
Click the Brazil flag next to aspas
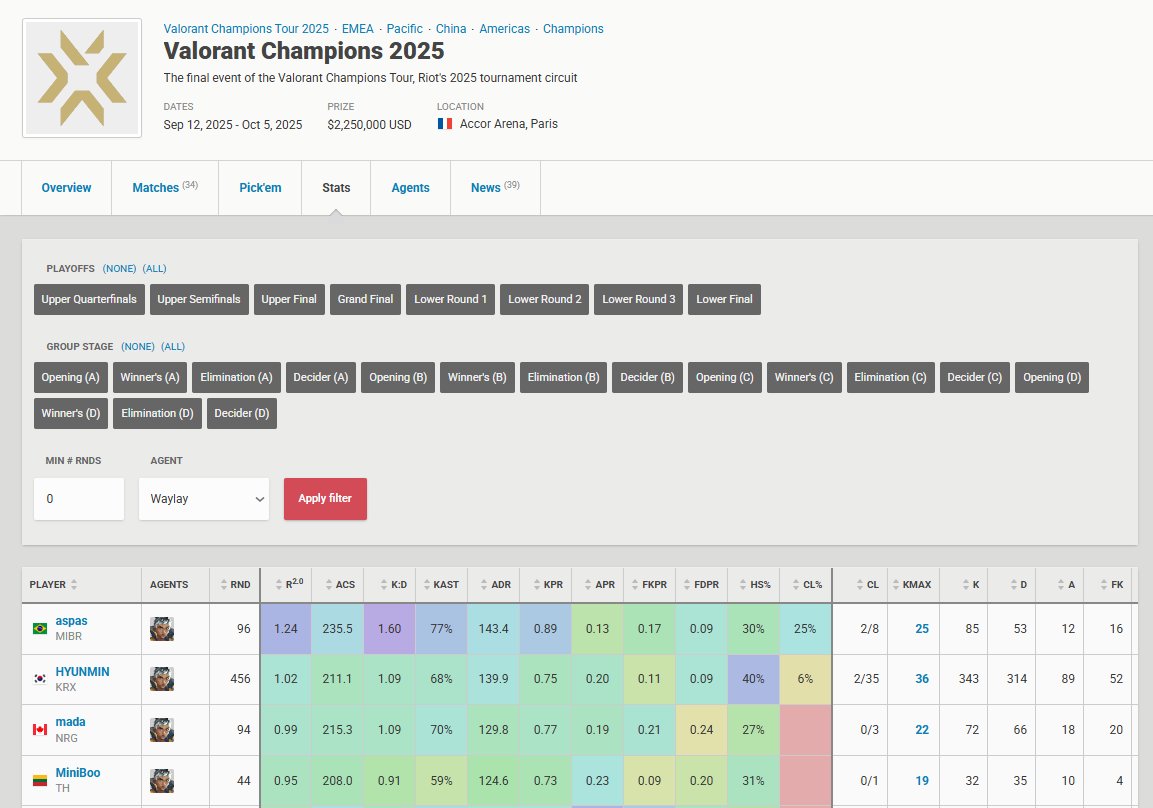tap(40, 629)
